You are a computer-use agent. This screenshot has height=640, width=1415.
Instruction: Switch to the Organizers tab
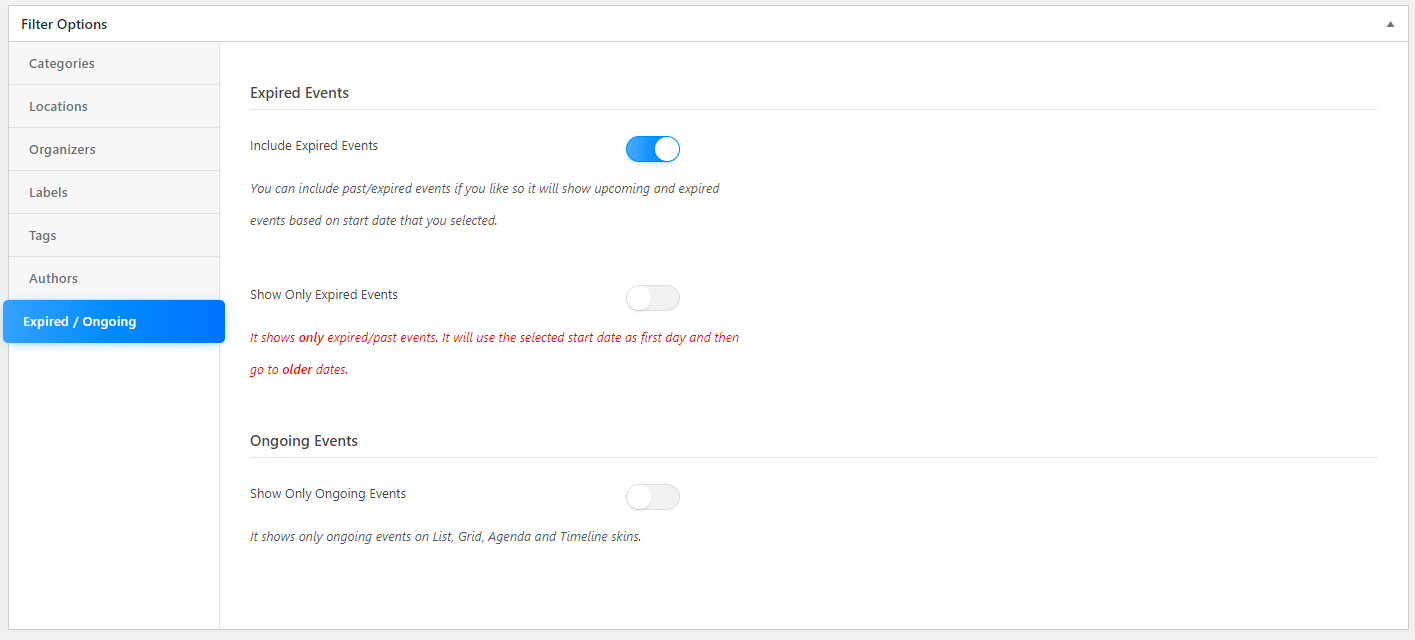(x=114, y=149)
